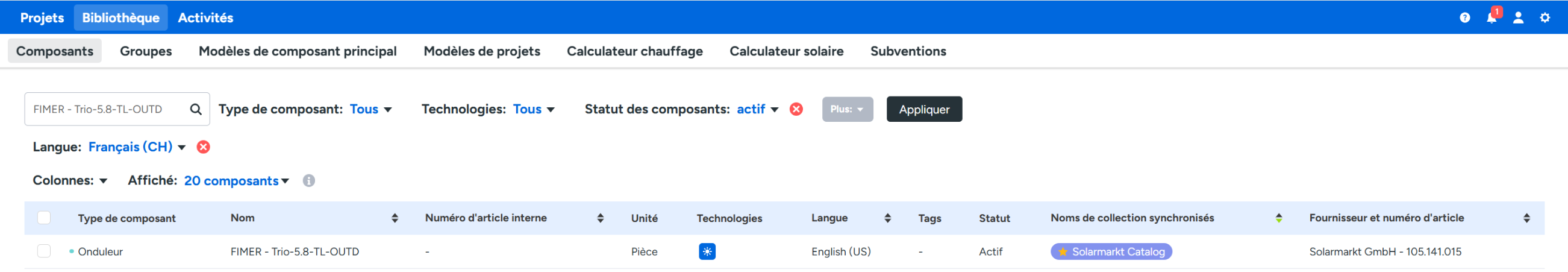Sort by the Nom column
1568x272 pixels.
[395, 218]
